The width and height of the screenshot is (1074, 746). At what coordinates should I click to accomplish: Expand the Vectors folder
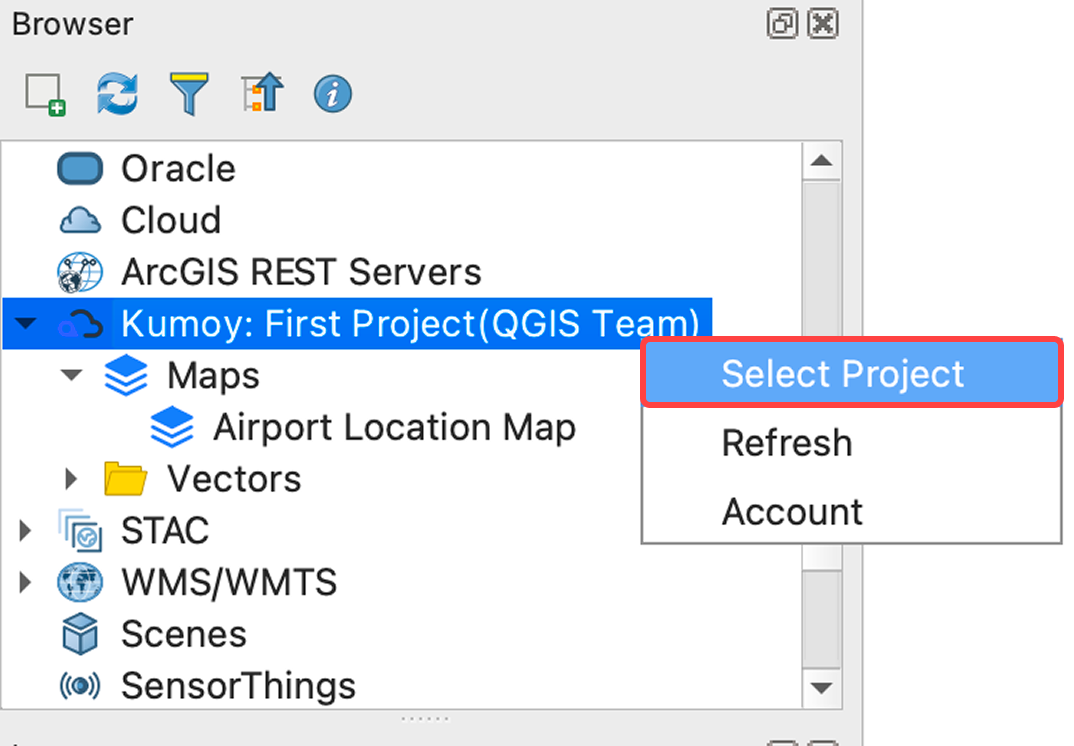[x=70, y=479]
